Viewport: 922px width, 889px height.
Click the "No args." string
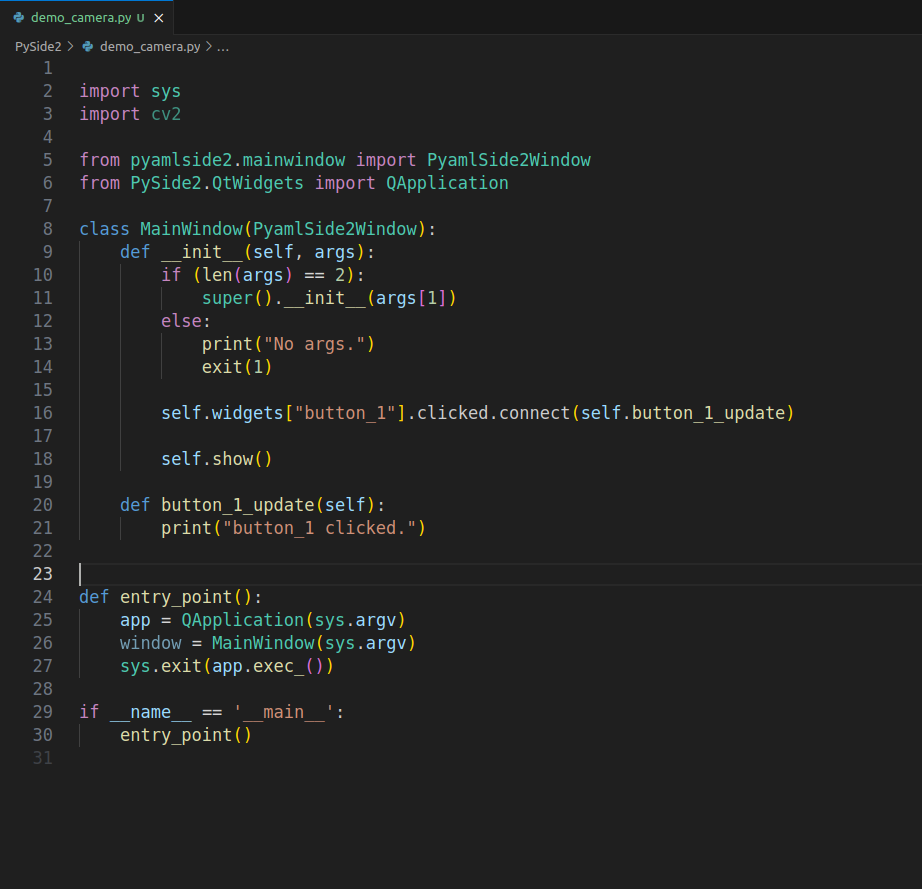point(314,344)
